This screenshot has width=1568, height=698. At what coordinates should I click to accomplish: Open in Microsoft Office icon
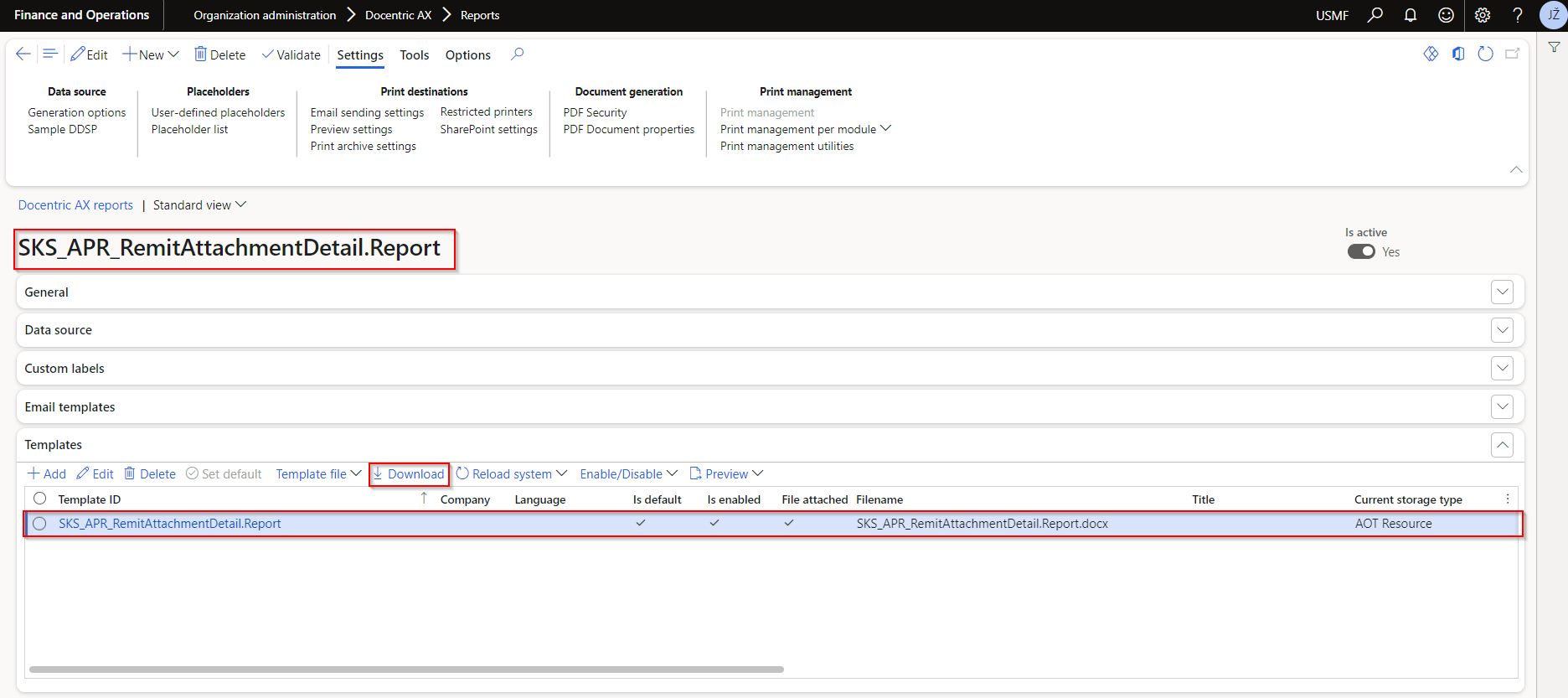pos(1458,54)
